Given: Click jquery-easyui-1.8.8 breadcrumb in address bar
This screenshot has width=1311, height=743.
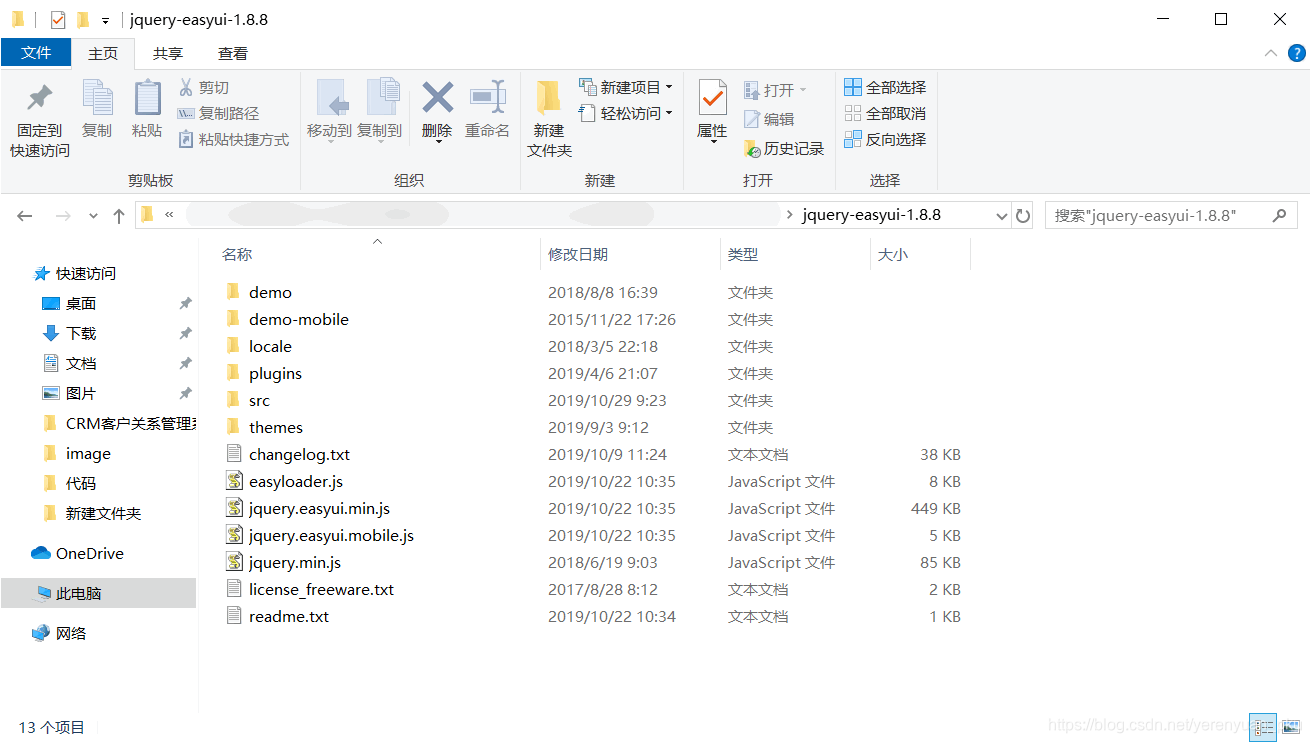Looking at the screenshot, I should coord(872,215).
